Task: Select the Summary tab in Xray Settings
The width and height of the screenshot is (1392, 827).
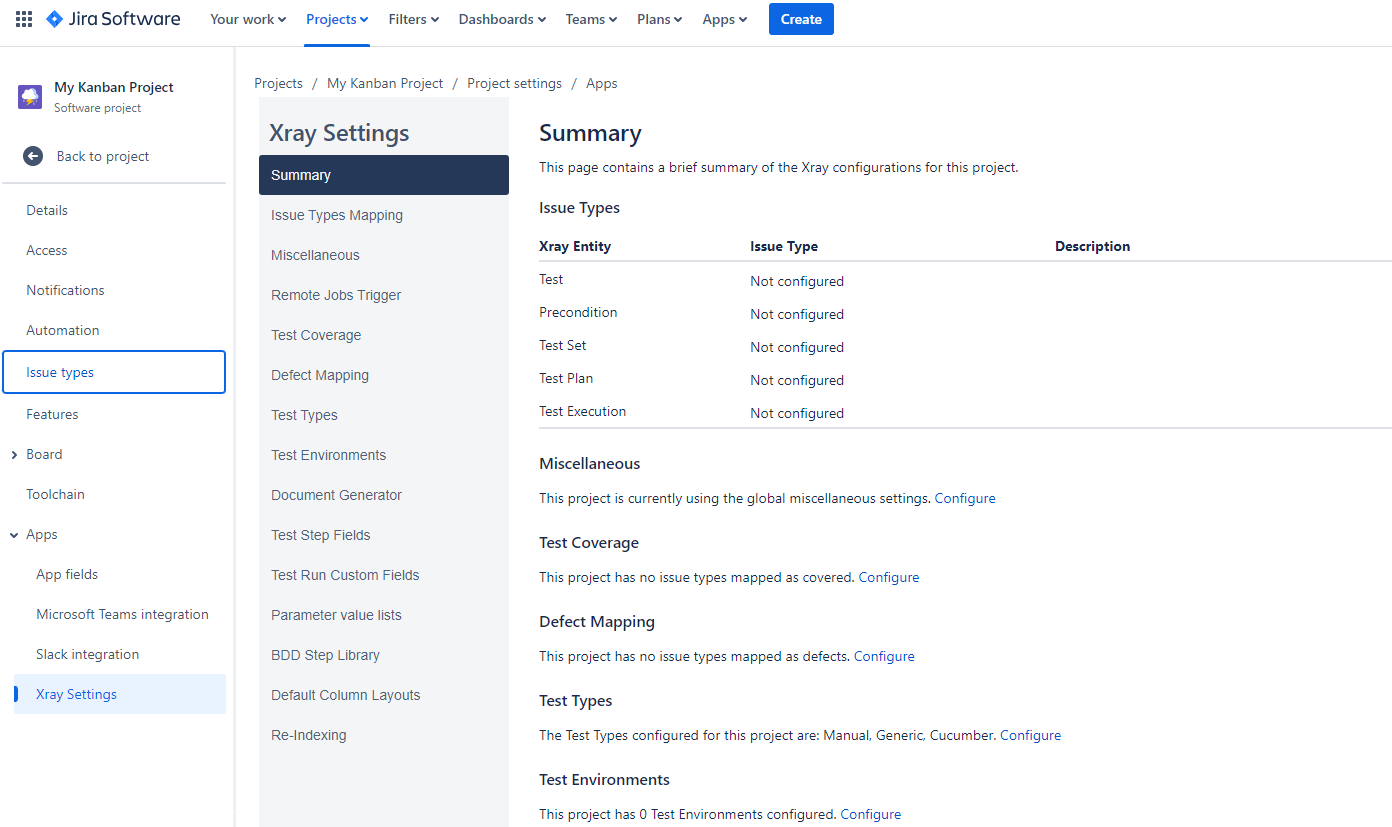Action: (x=384, y=175)
